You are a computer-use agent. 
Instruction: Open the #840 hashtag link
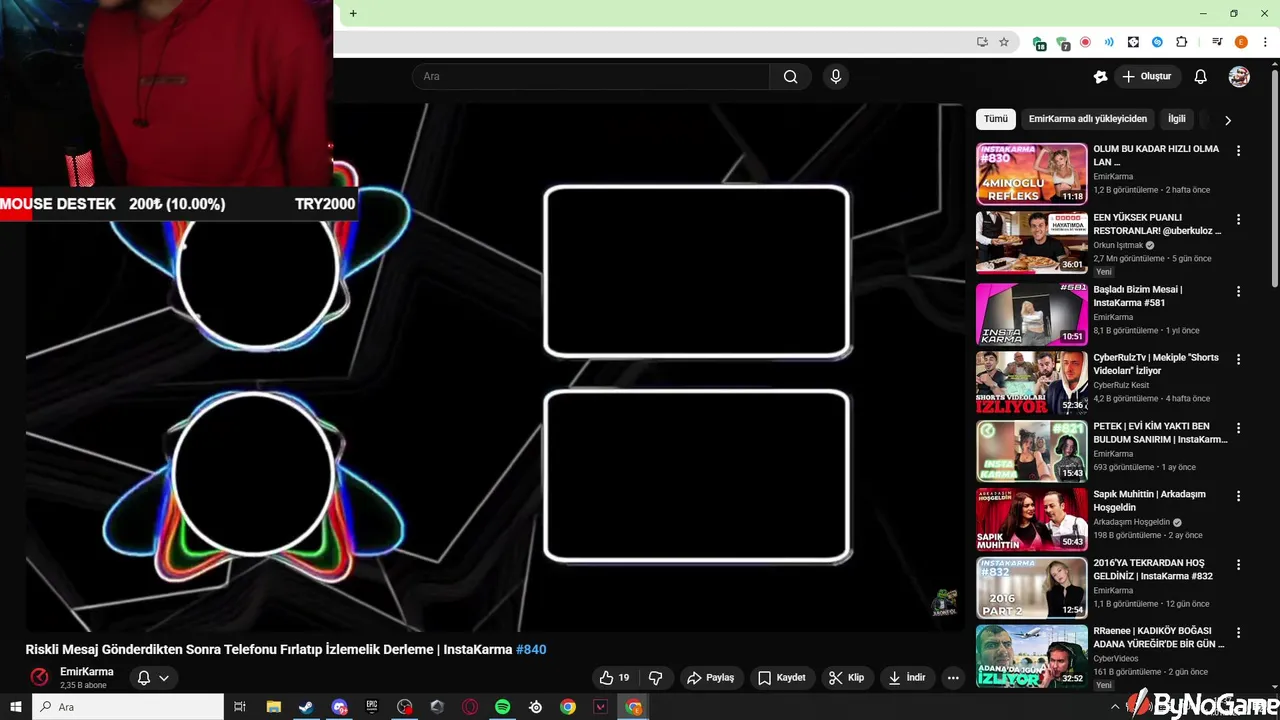(531, 650)
